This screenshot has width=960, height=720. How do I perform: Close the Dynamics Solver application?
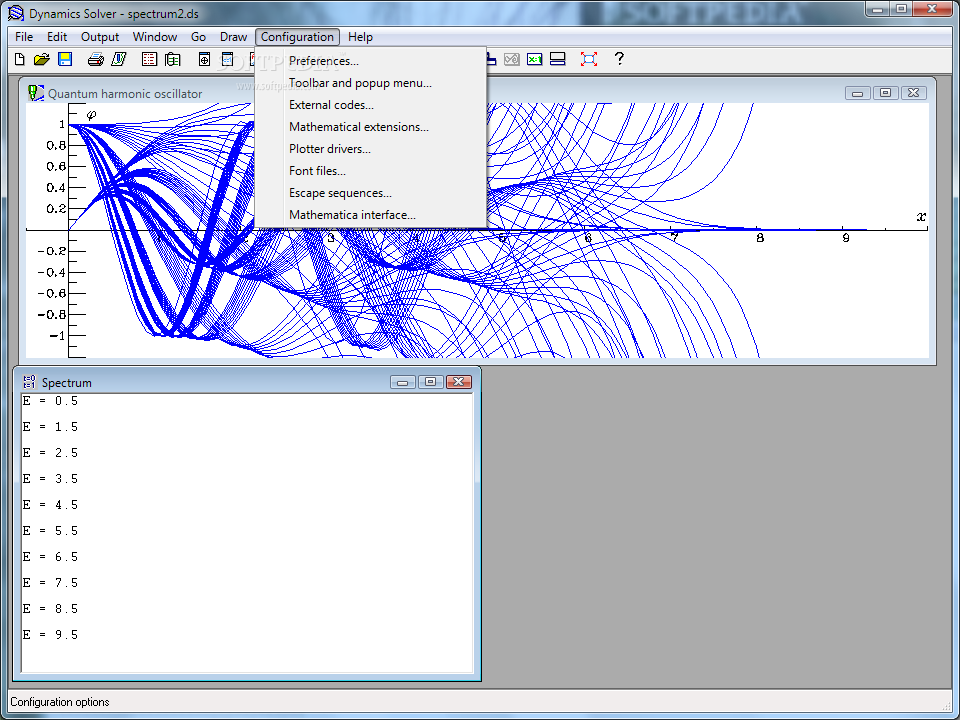(x=932, y=9)
